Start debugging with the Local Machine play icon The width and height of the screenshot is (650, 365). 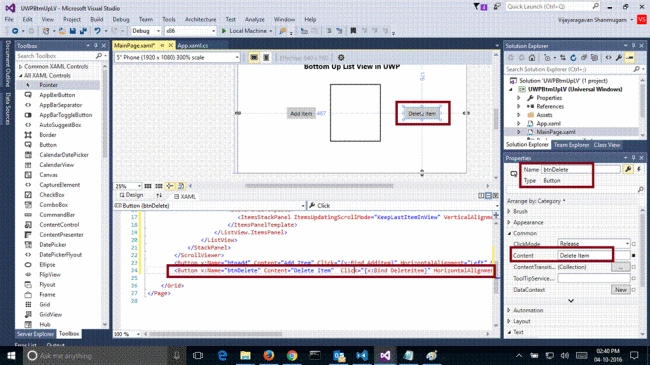pyautogui.click(x=224, y=31)
